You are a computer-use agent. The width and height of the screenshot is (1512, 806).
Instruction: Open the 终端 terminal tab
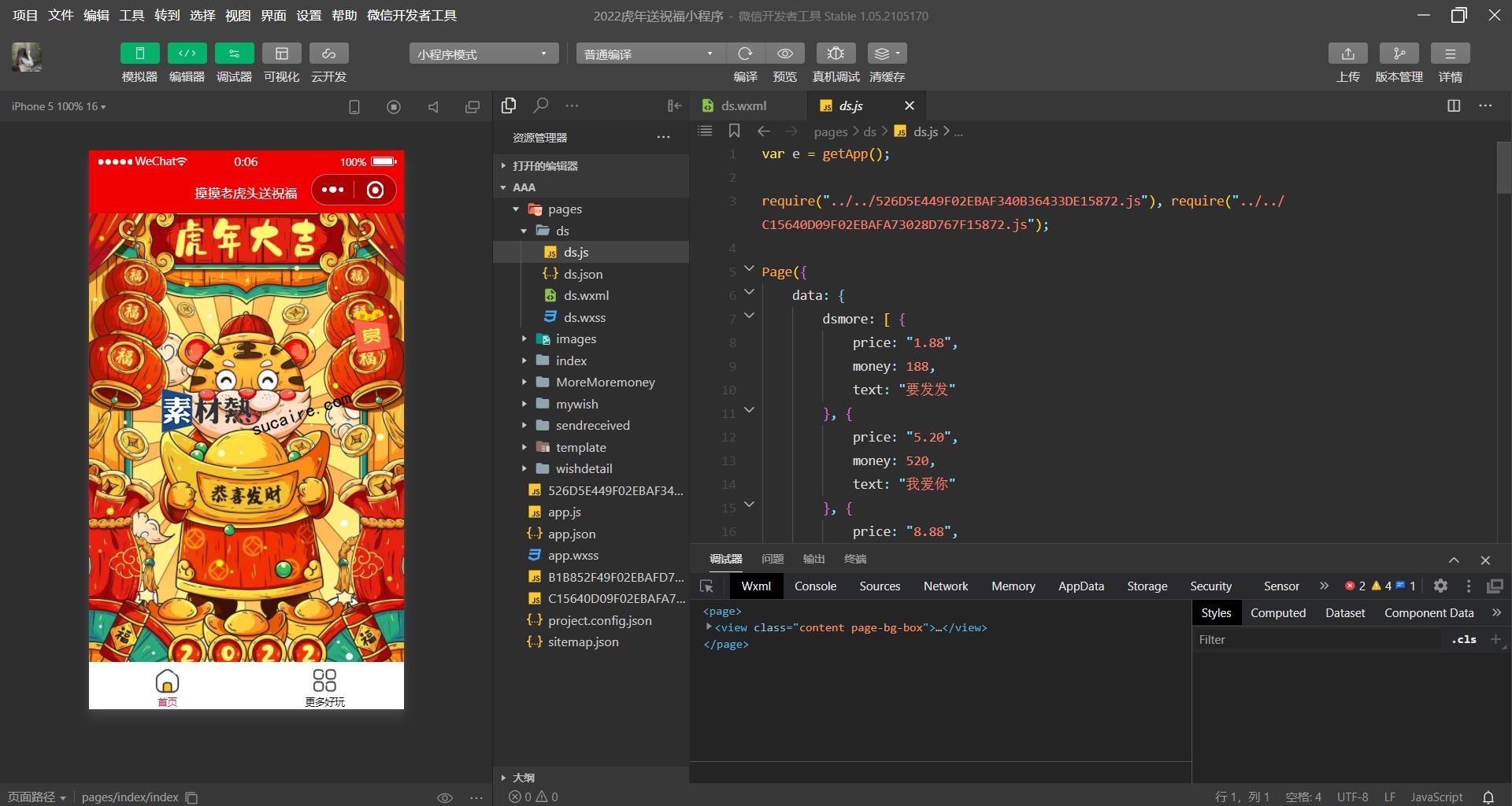point(855,559)
